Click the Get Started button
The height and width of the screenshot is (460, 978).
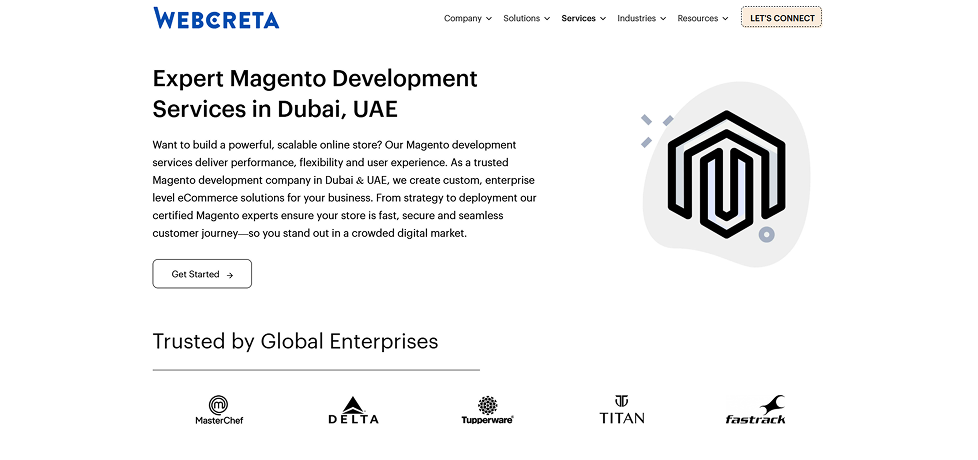click(202, 274)
